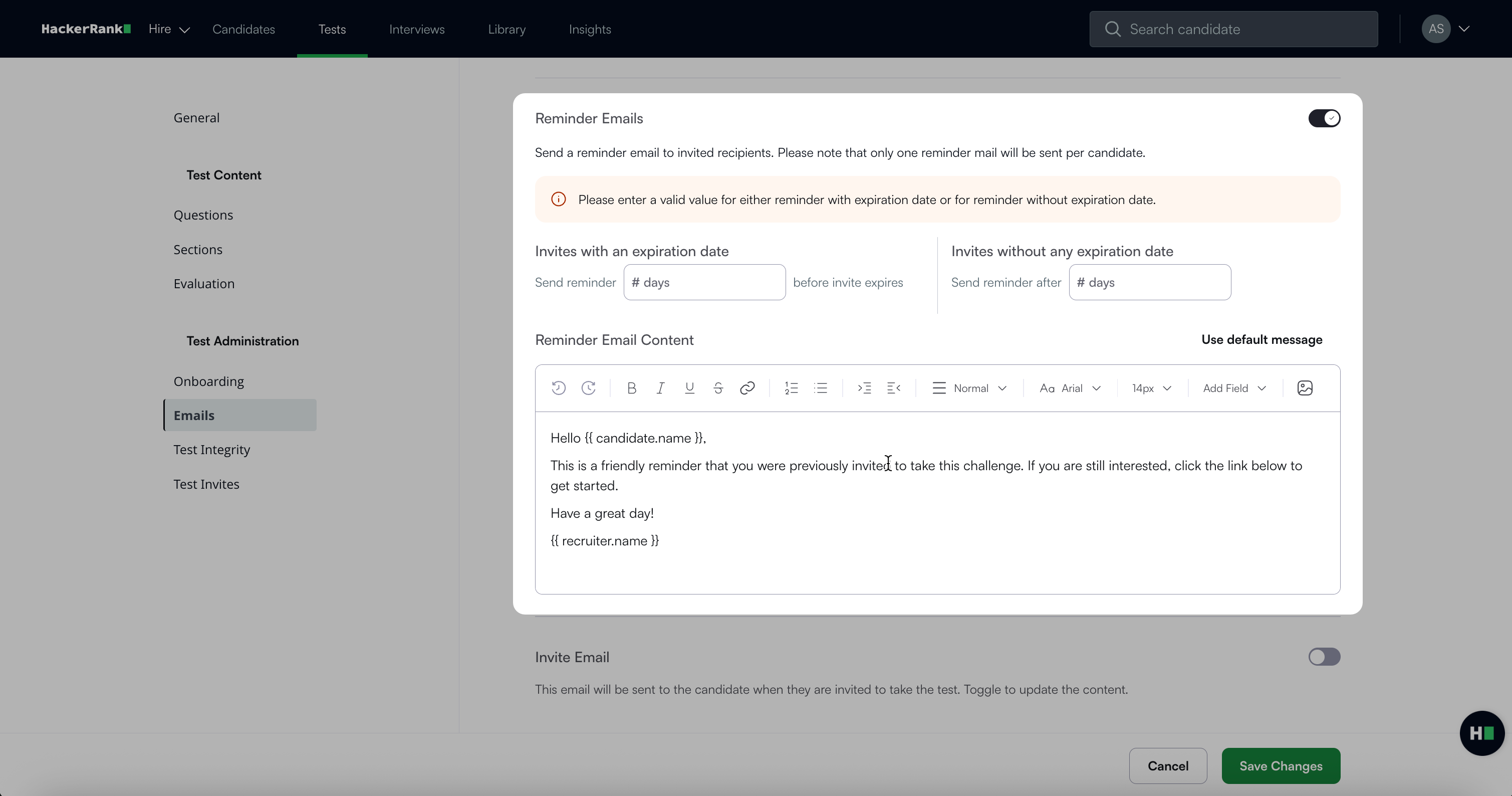
Task: Apply strikethrough formatting
Action: click(718, 388)
